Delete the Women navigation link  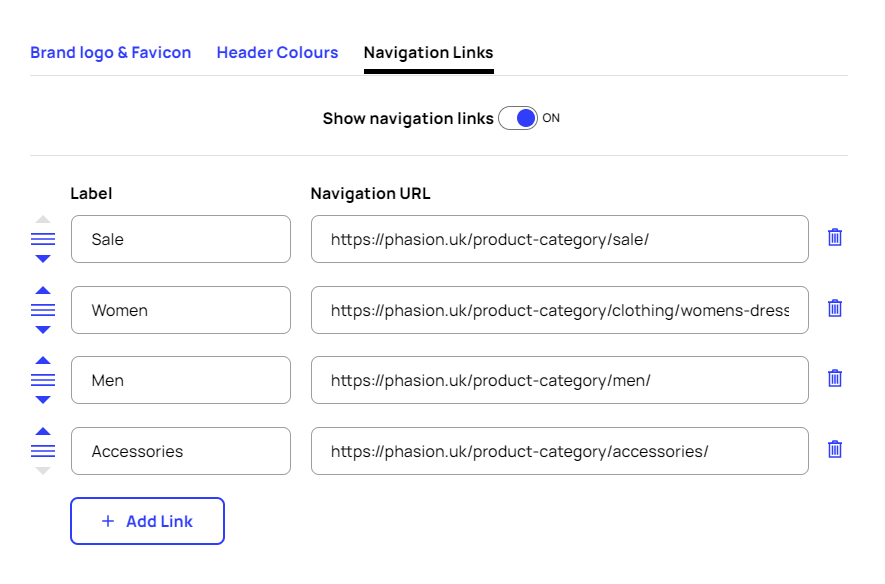[x=835, y=309]
